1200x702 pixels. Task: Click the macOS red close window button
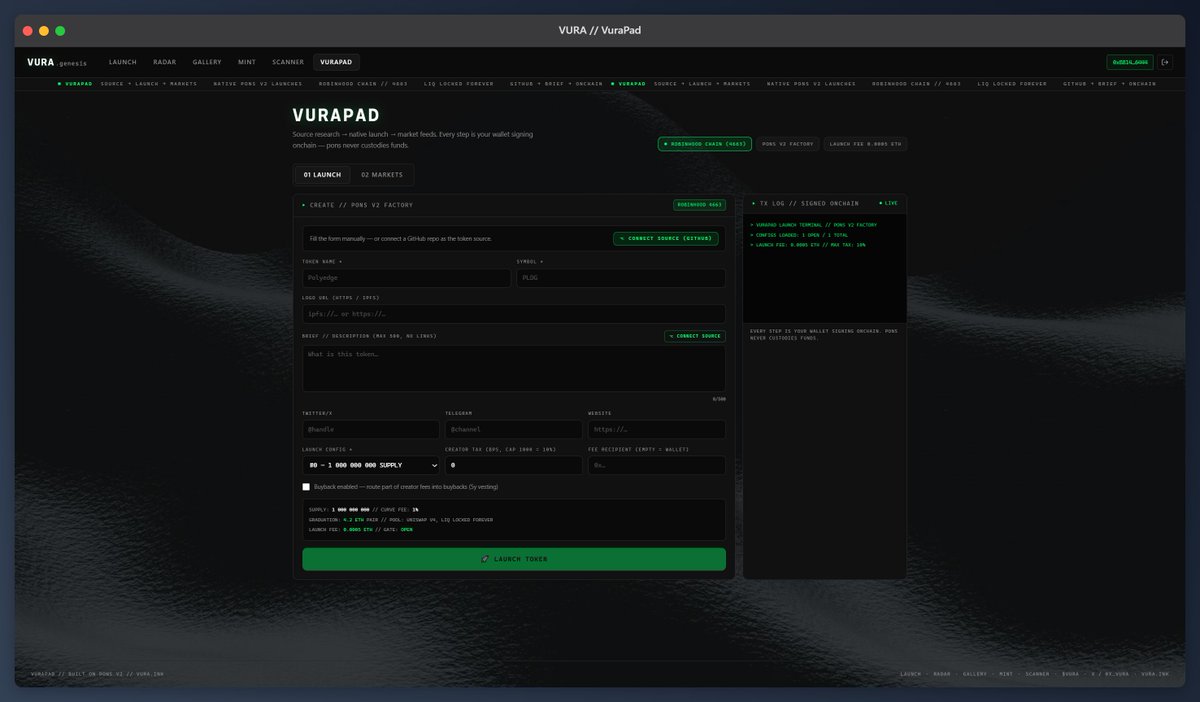tap(27, 31)
